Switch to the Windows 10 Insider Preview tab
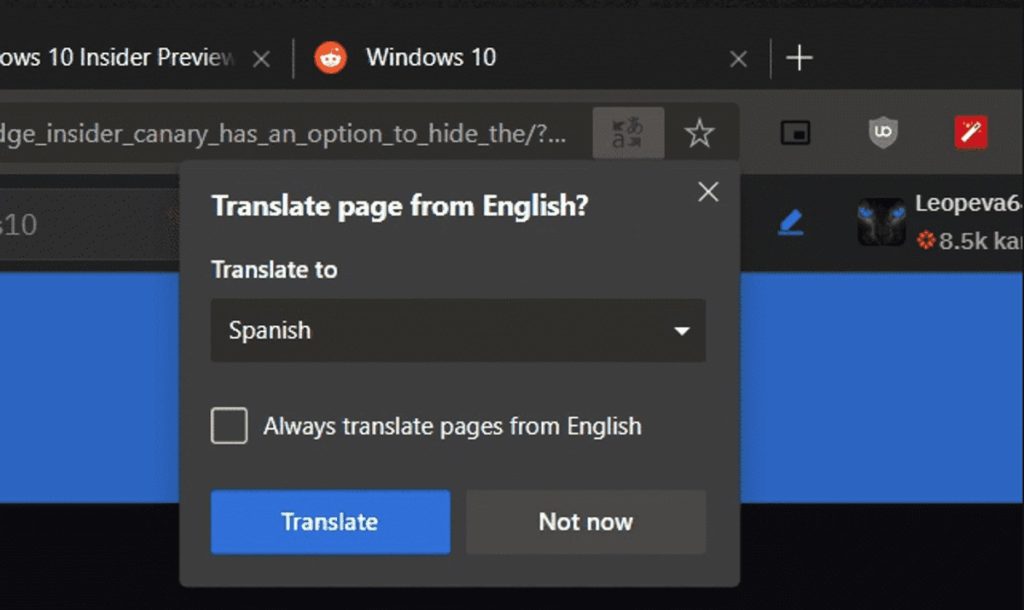 point(115,58)
